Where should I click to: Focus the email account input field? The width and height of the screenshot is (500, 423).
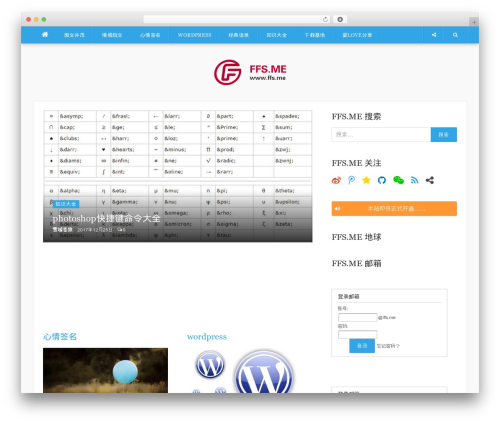click(357, 317)
